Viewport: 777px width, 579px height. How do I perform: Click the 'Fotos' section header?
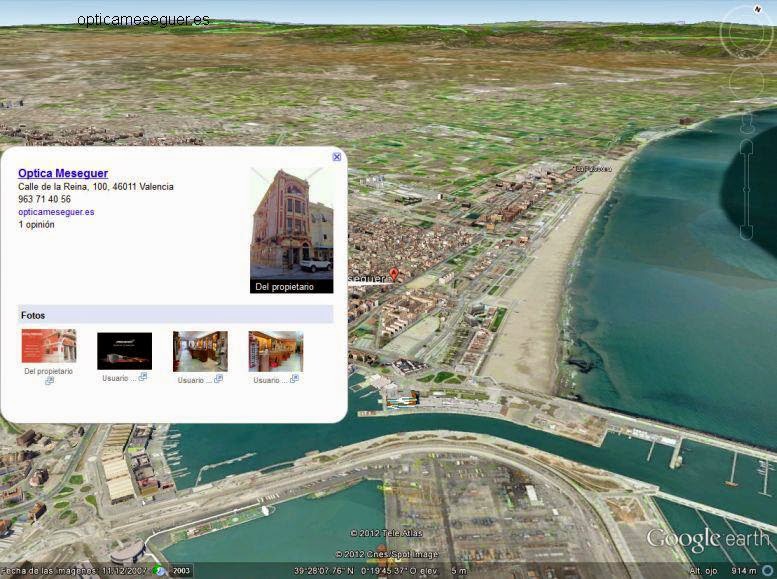tap(175, 315)
